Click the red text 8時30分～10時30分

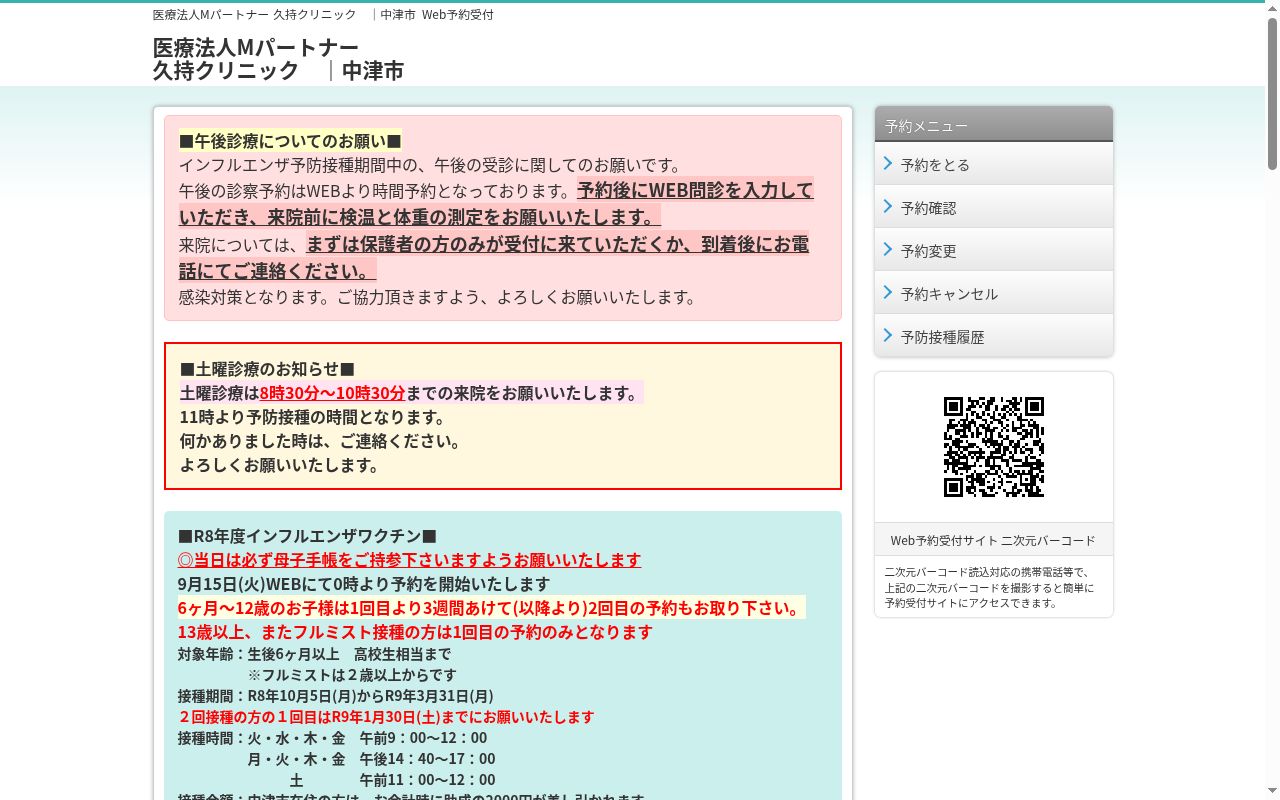332,393
